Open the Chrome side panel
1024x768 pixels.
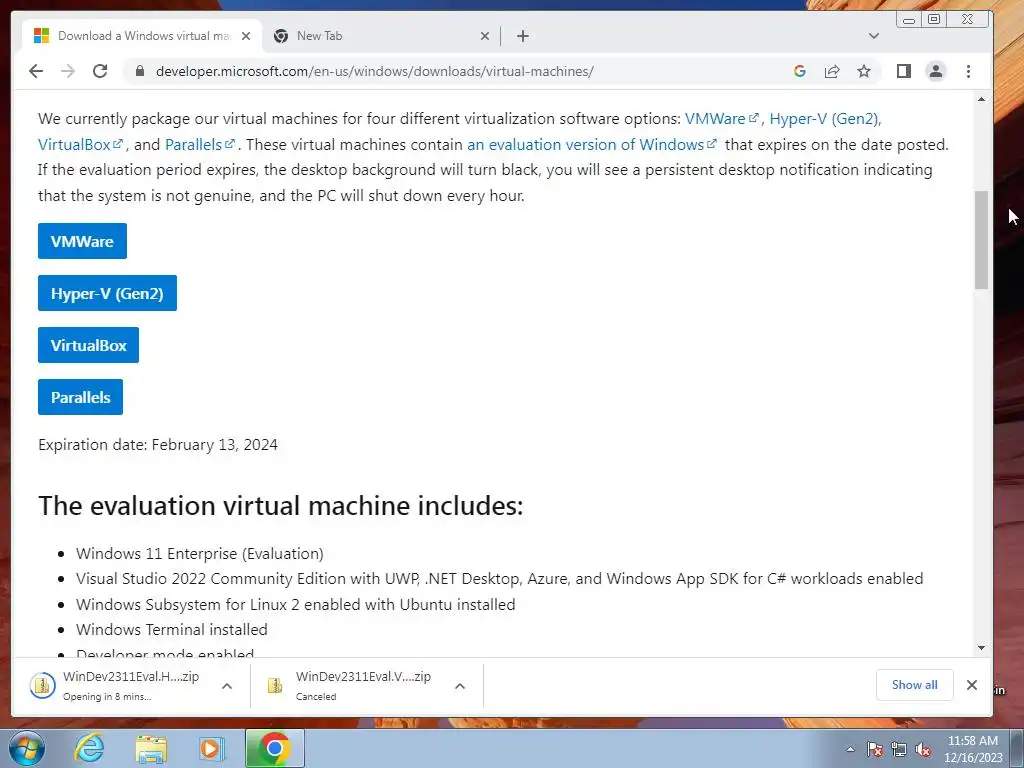(x=904, y=71)
